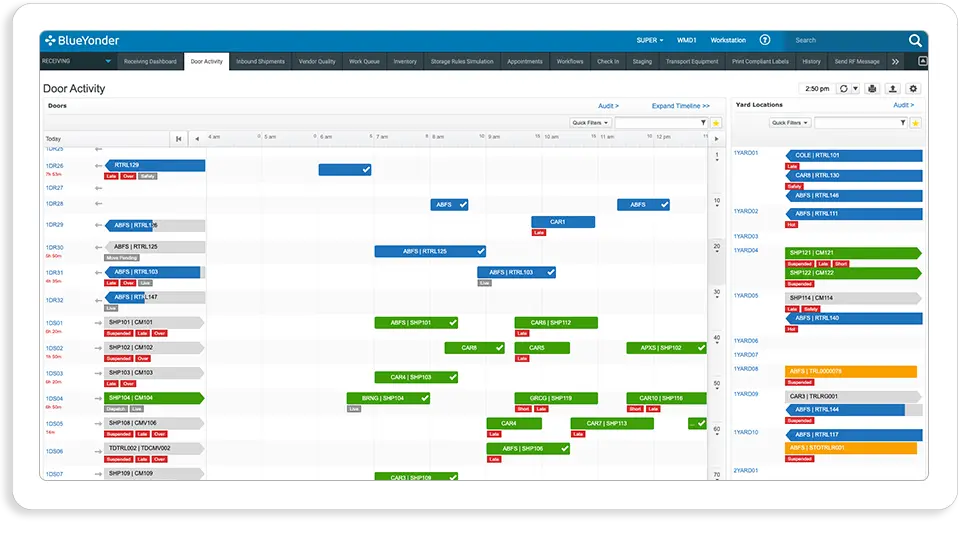Open refresh interval dropdown arrow

point(855,89)
